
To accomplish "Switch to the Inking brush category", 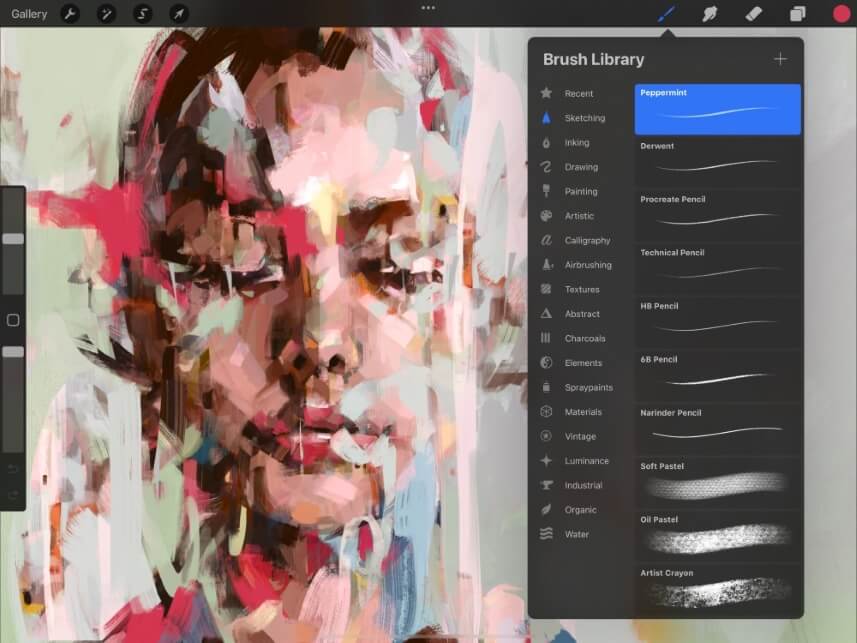I will coord(577,143).
